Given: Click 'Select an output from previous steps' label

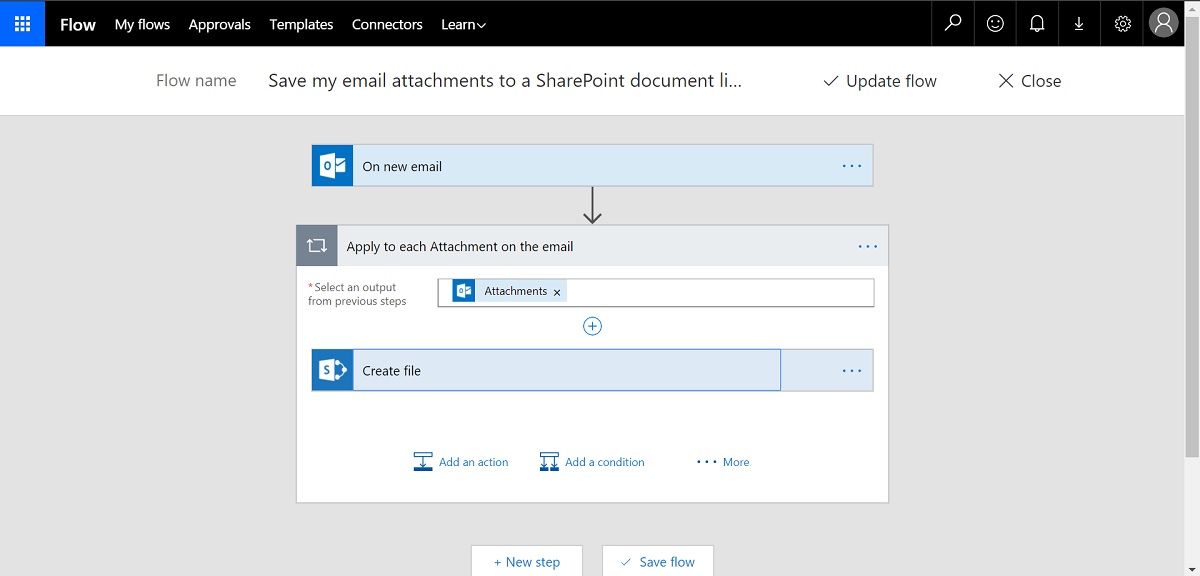Looking at the screenshot, I should (357, 294).
